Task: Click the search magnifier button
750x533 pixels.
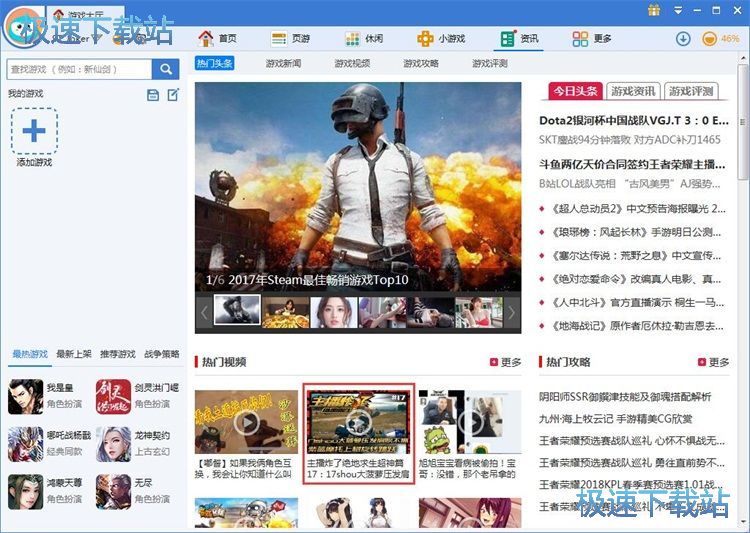Action: tap(165, 69)
